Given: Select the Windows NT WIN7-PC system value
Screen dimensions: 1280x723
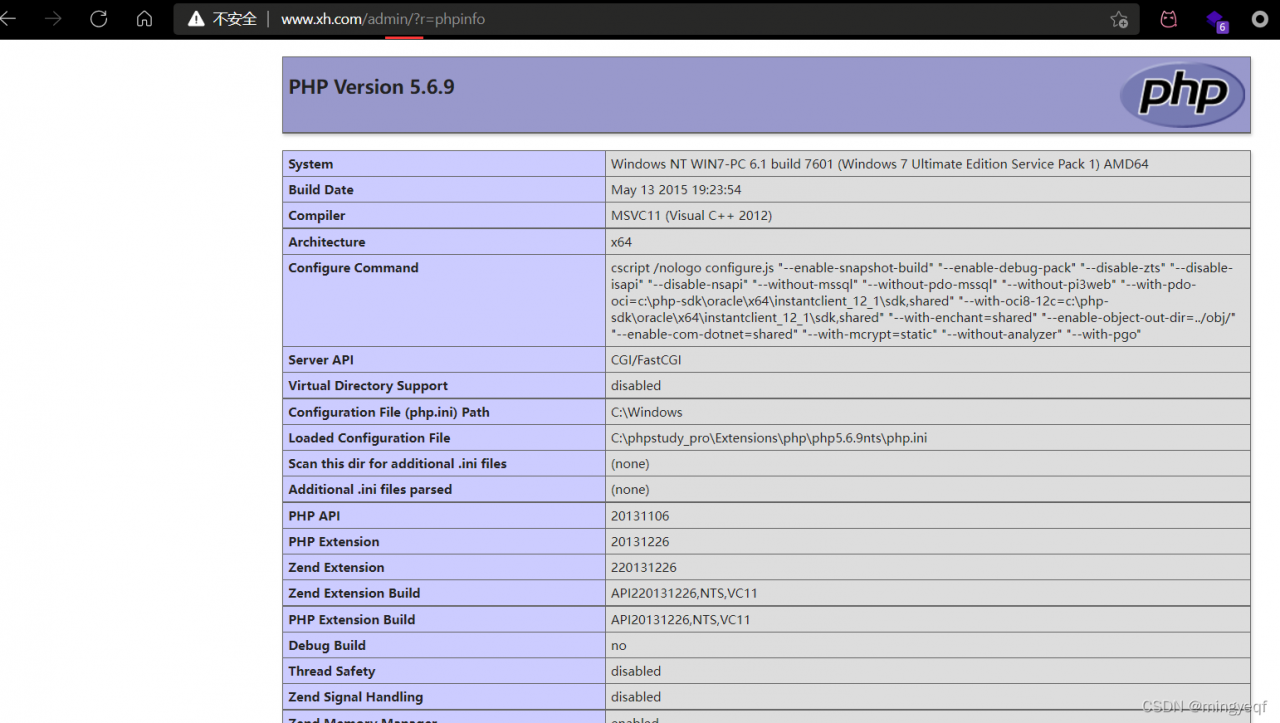Looking at the screenshot, I should click(880, 164).
